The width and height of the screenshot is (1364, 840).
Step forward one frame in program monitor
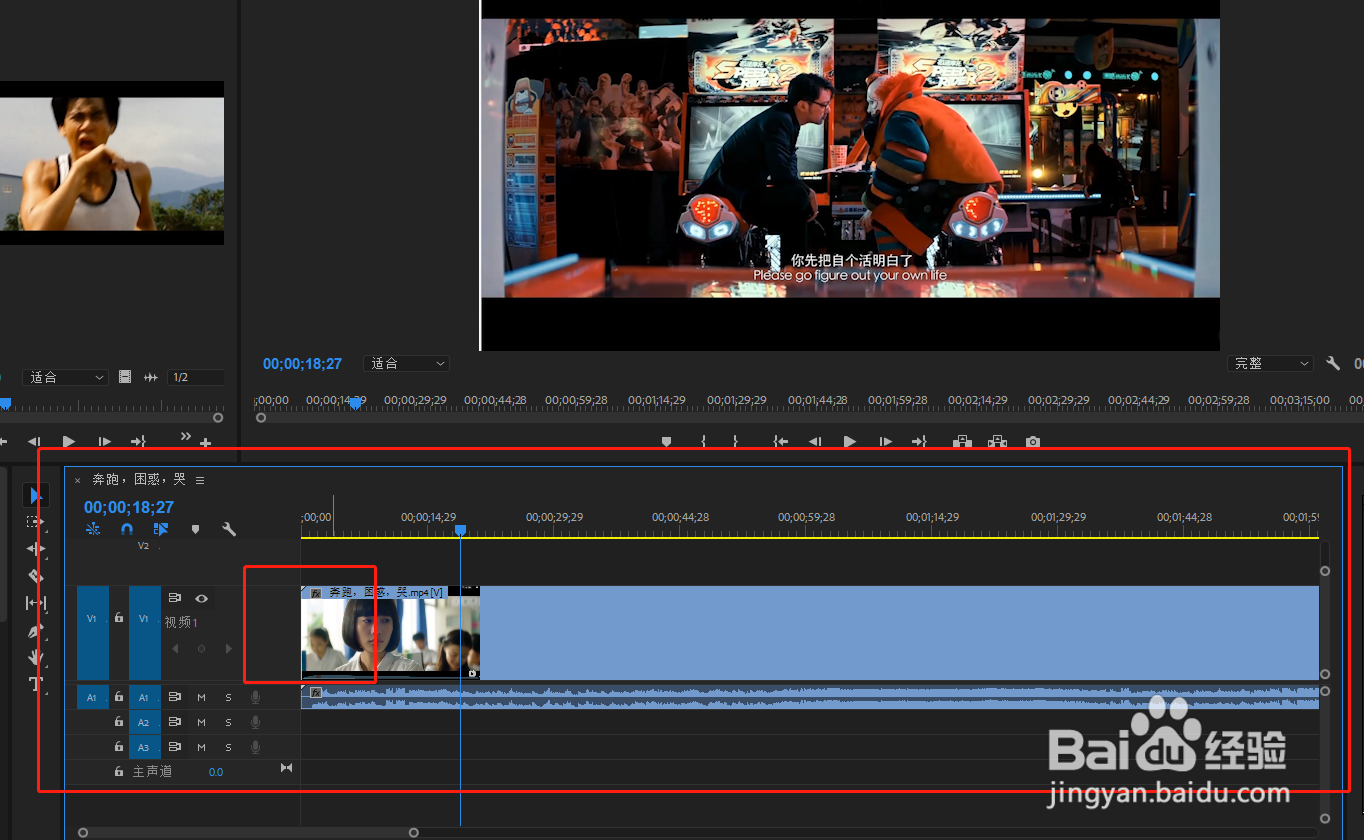point(885,441)
